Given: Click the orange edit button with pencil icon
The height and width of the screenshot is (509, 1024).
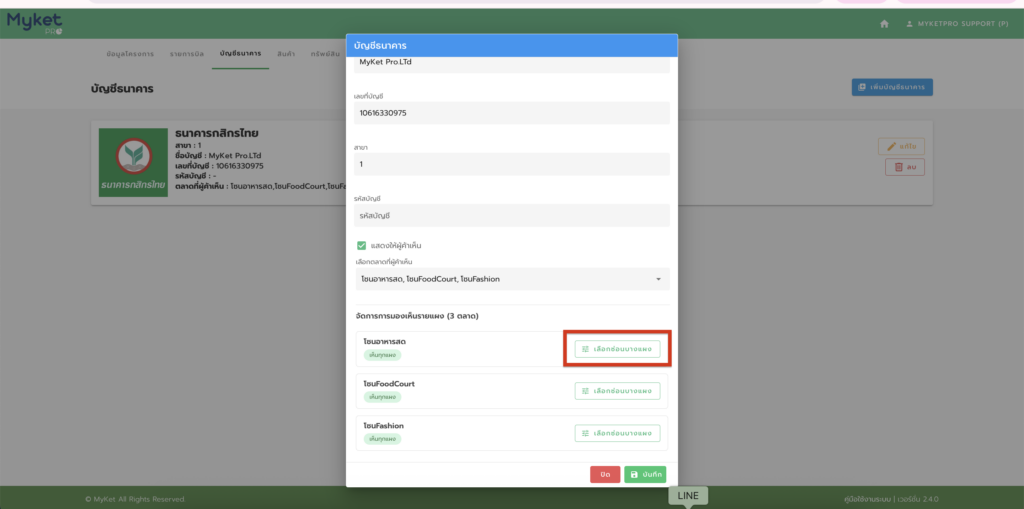Looking at the screenshot, I should click(902, 146).
